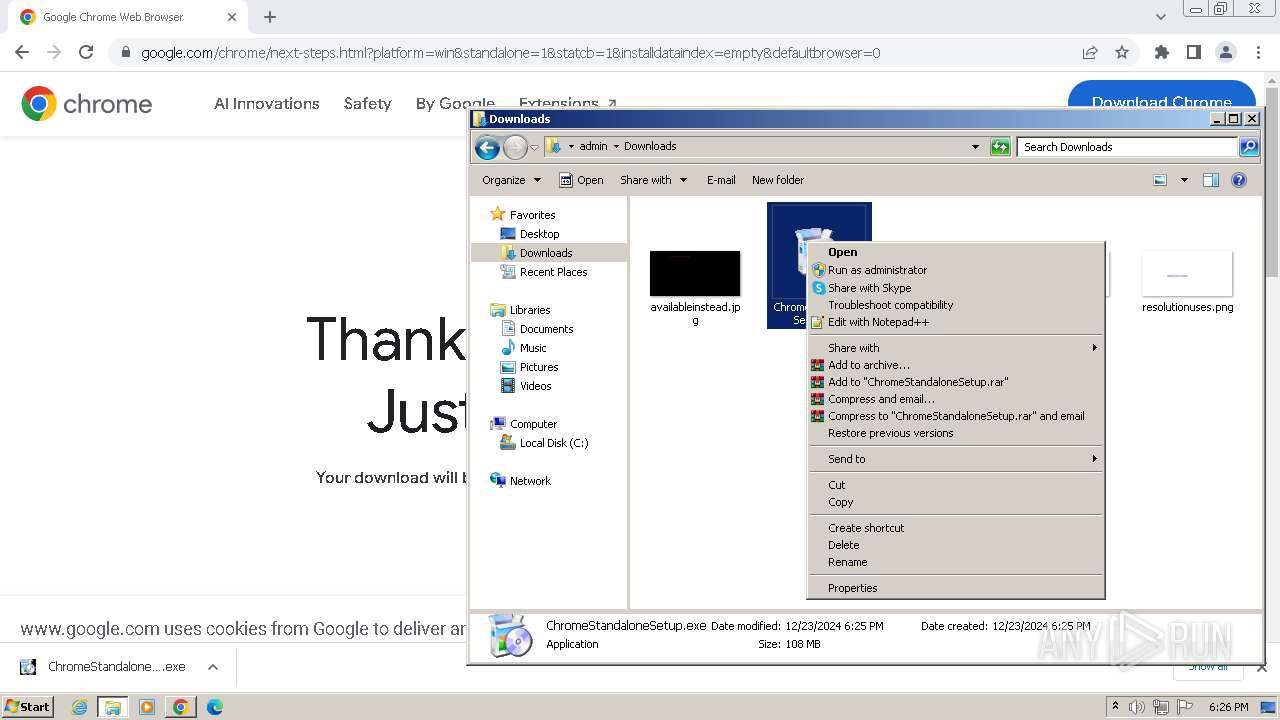
Task: Open Chrome extensions puzzle icon
Action: pos(1162,53)
